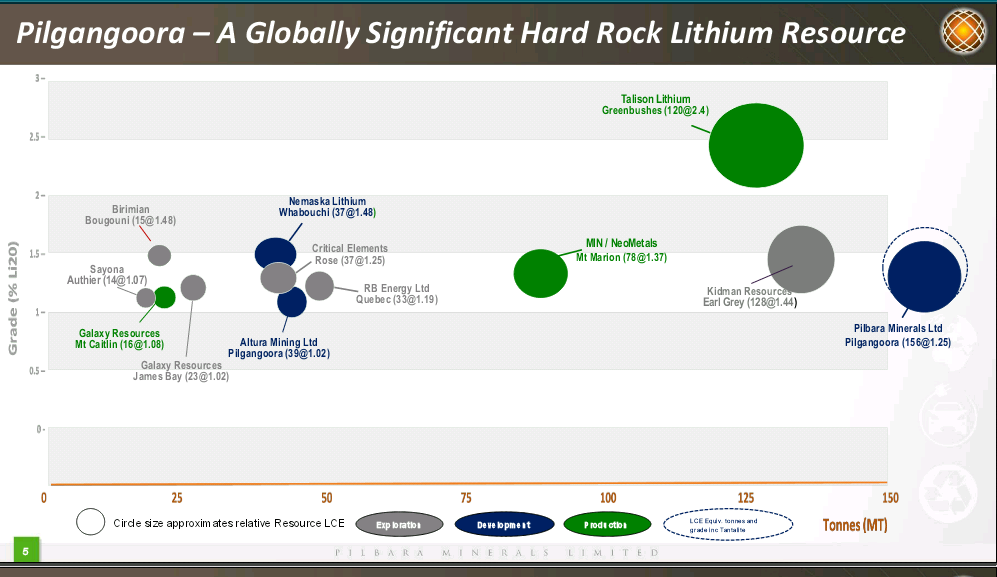Image resolution: width=997 pixels, height=577 pixels.
Task: Click the 25 tick on the tonnes axis
Action: coord(177,498)
